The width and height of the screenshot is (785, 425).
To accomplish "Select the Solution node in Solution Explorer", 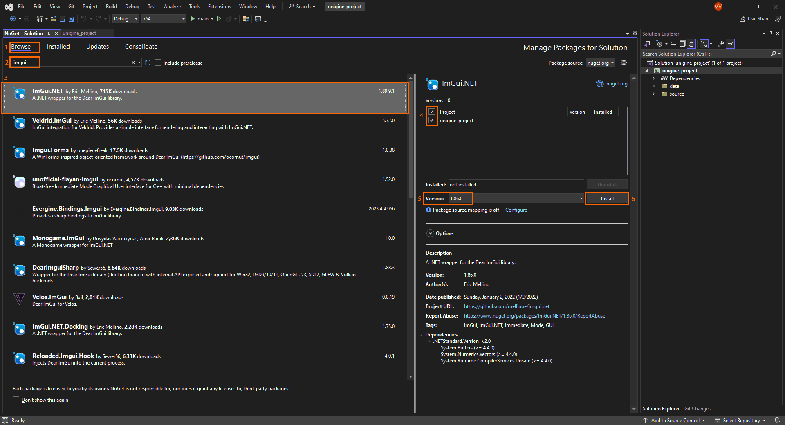I will (x=694, y=63).
